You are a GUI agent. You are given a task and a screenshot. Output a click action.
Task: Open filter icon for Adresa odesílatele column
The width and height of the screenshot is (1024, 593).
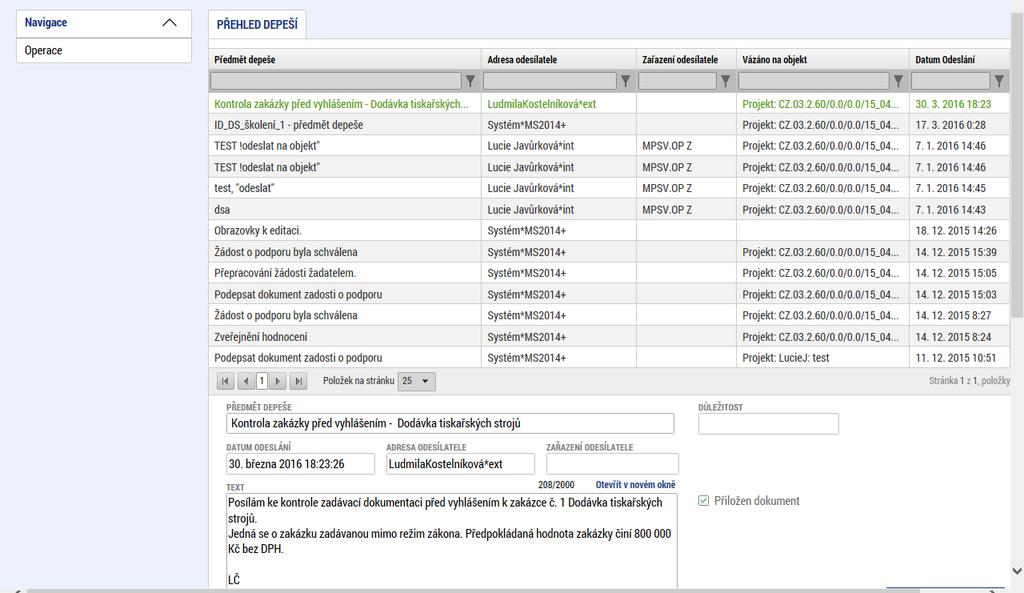[x=626, y=81]
